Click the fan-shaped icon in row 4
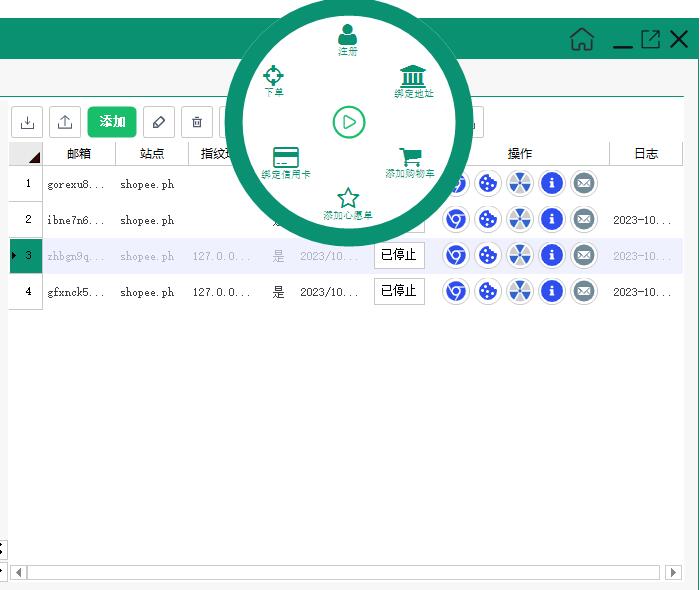 [520, 291]
